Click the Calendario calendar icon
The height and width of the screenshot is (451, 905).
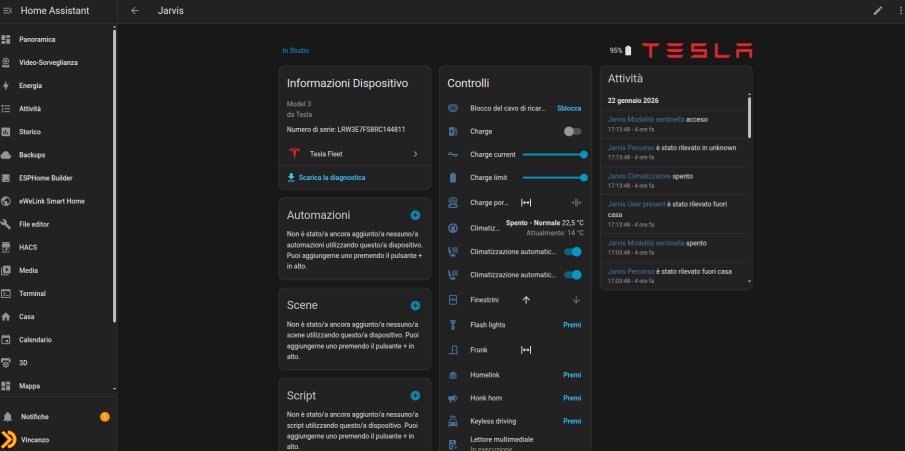[x=6, y=340]
